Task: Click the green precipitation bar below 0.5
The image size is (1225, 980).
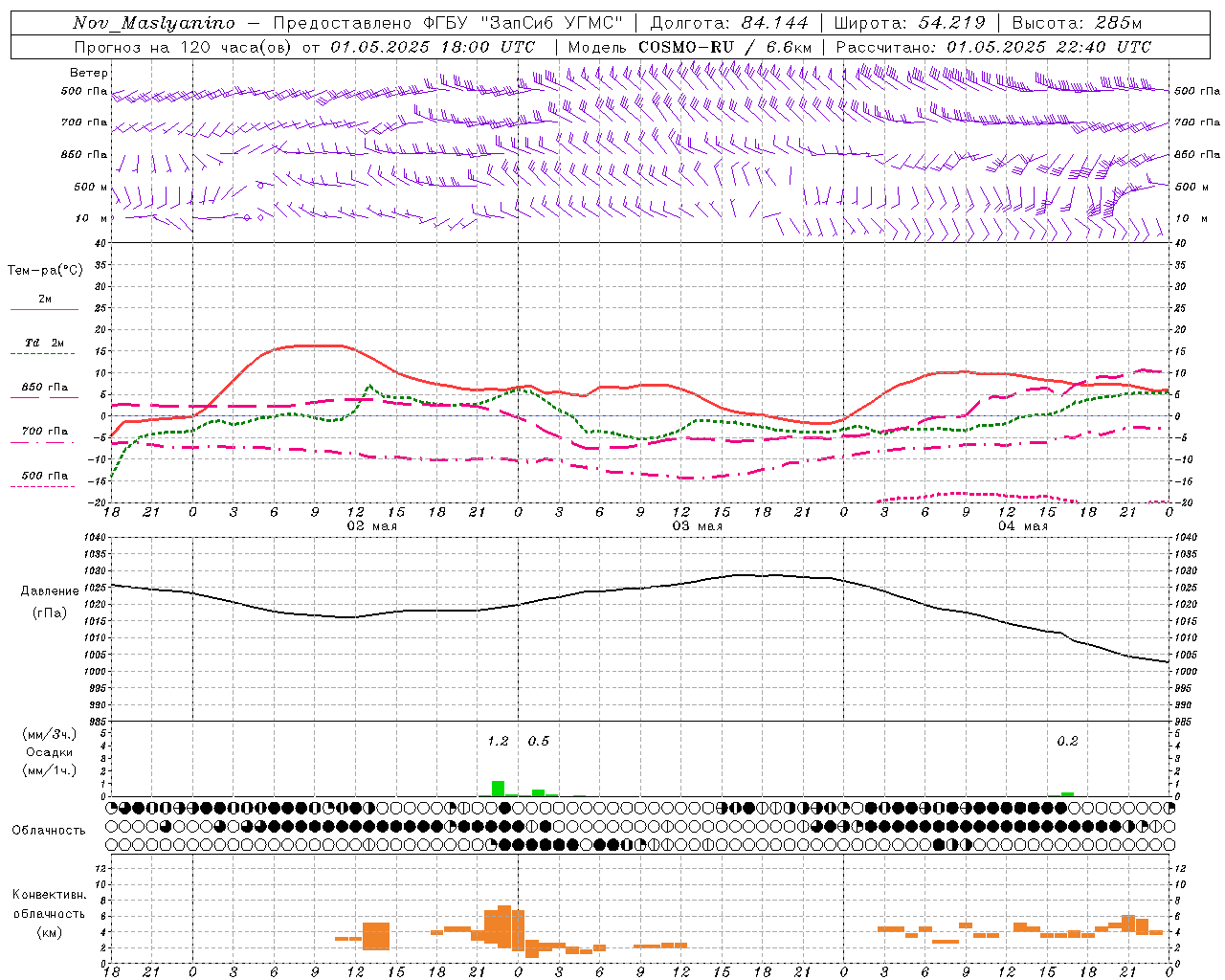Action: [539, 792]
